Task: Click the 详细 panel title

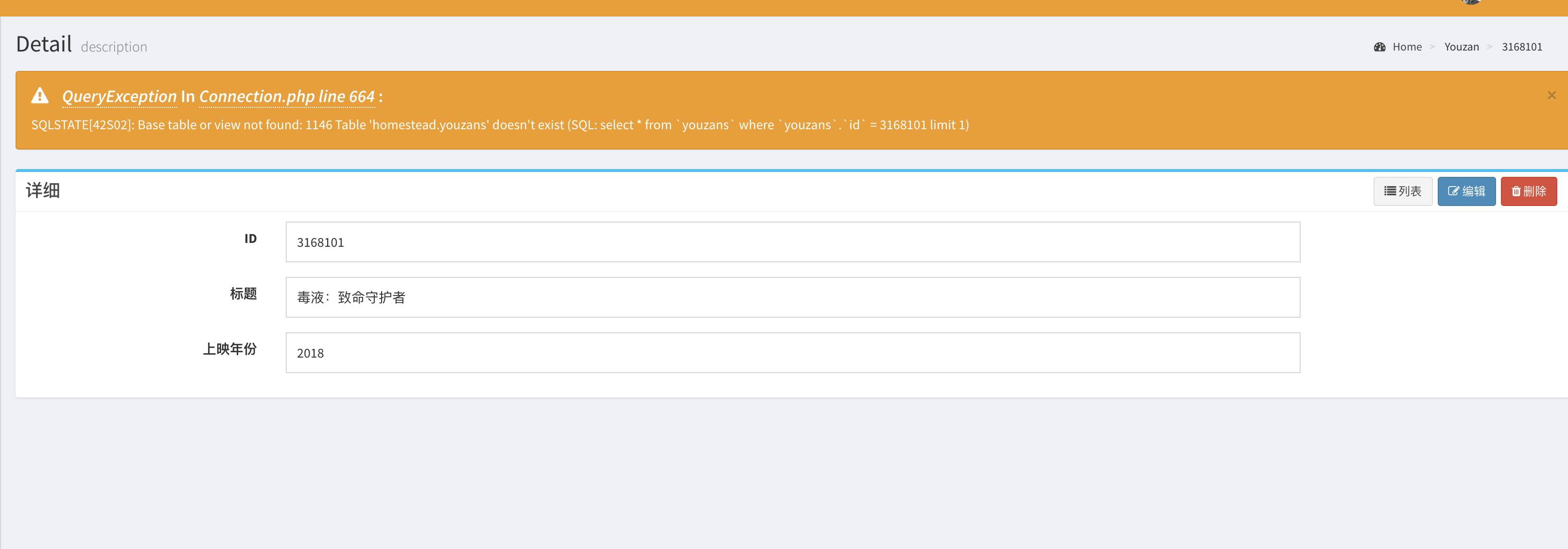Action: tap(43, 190)
